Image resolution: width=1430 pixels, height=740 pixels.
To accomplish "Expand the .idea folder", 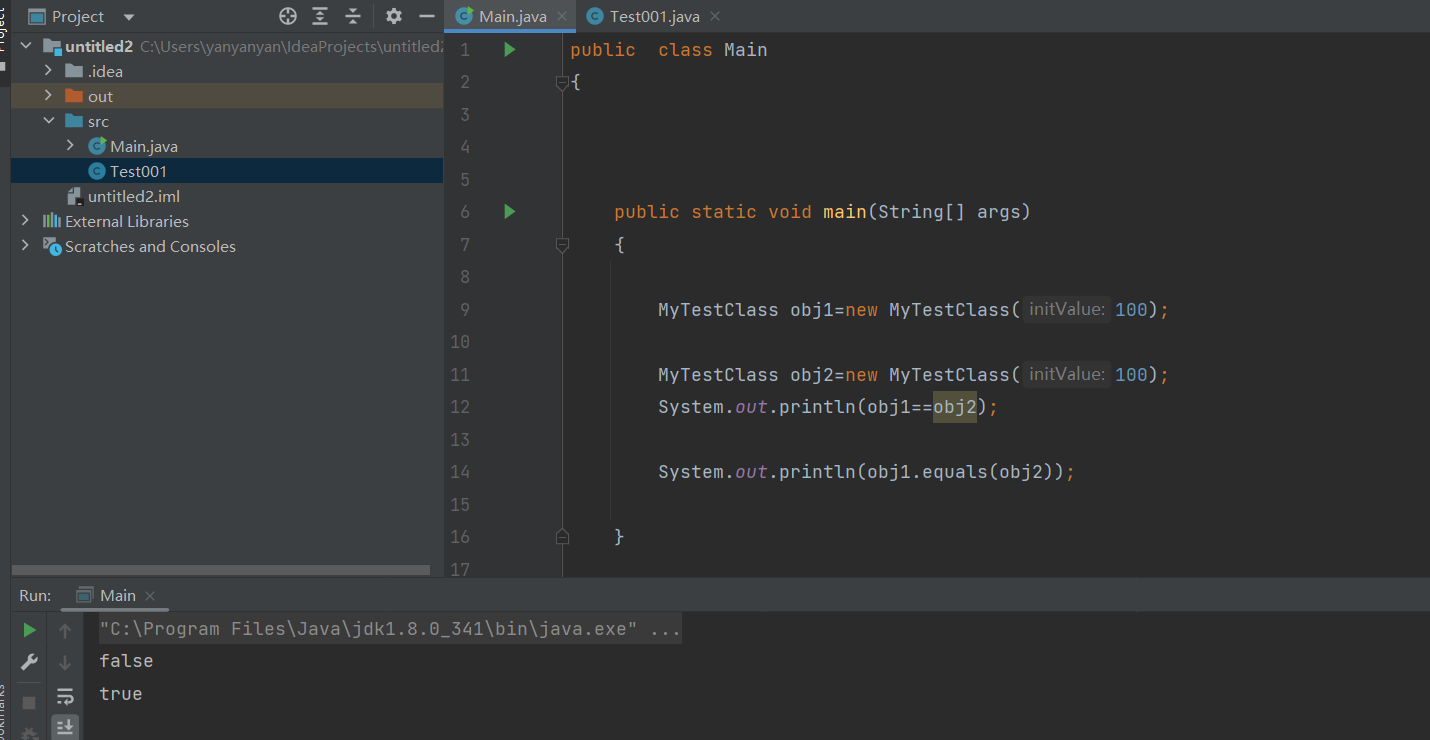I will (x=48, y=71).
